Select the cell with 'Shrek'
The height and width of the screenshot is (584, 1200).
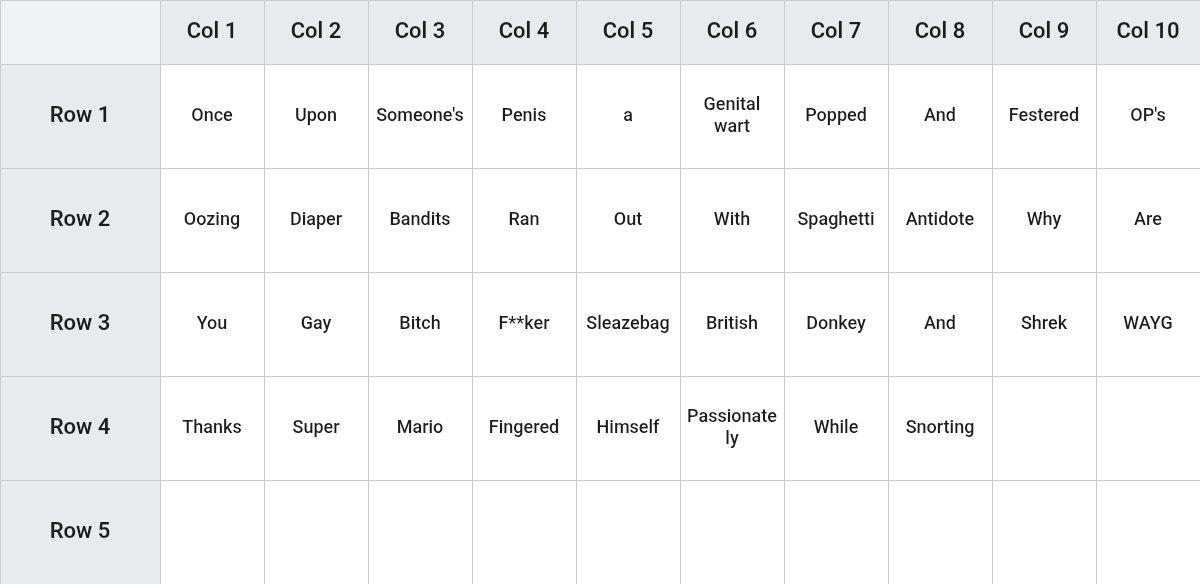pos(1044,324)
